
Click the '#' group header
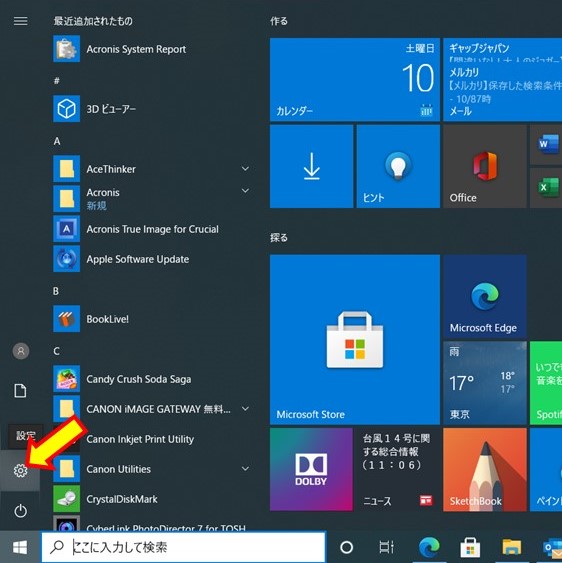pos(56,81)
